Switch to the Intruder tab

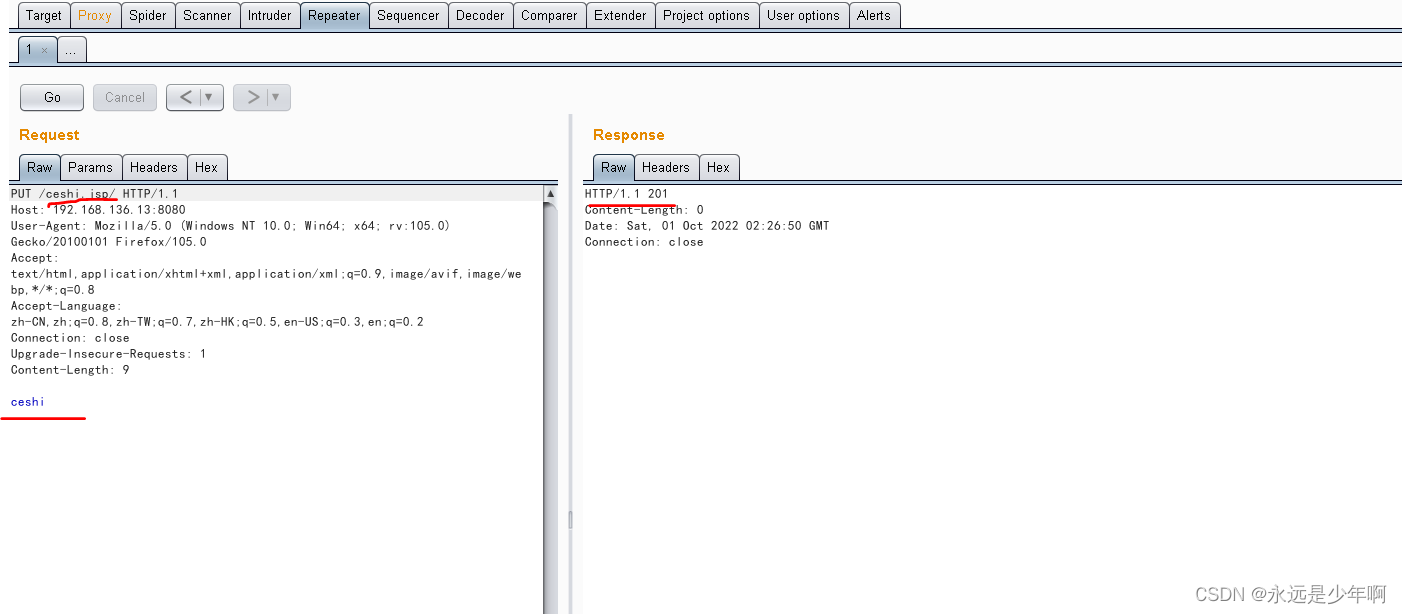pos(270,15)
